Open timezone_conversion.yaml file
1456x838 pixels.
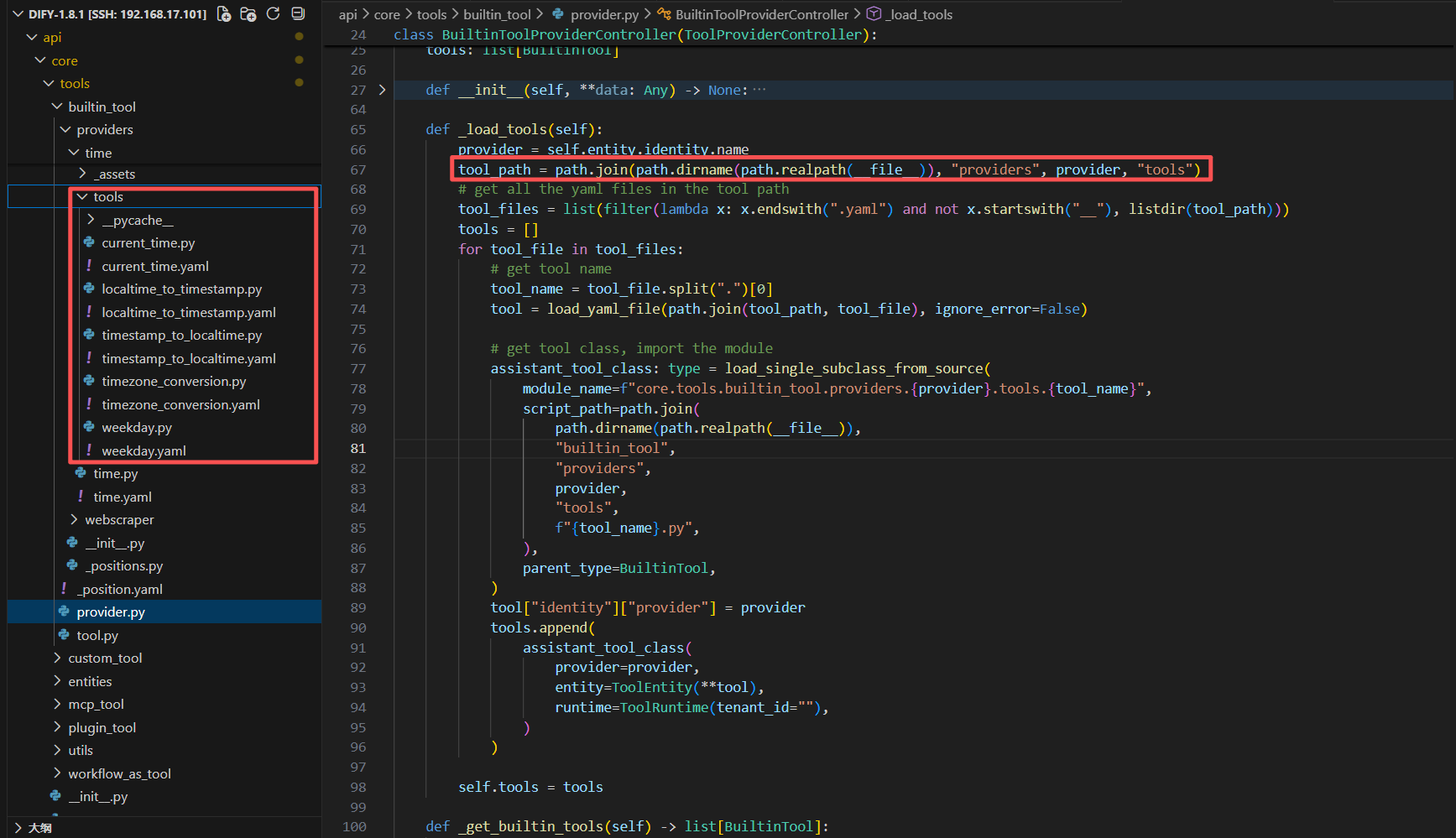click(180, 404)
